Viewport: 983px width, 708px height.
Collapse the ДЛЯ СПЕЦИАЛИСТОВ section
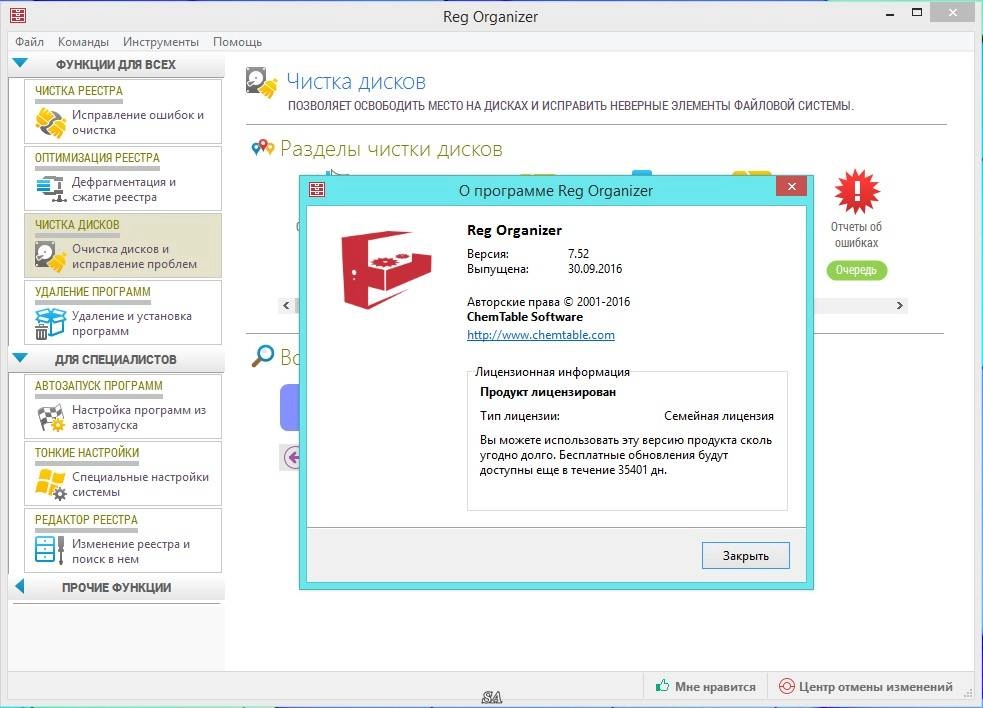[x=20, y=358]
